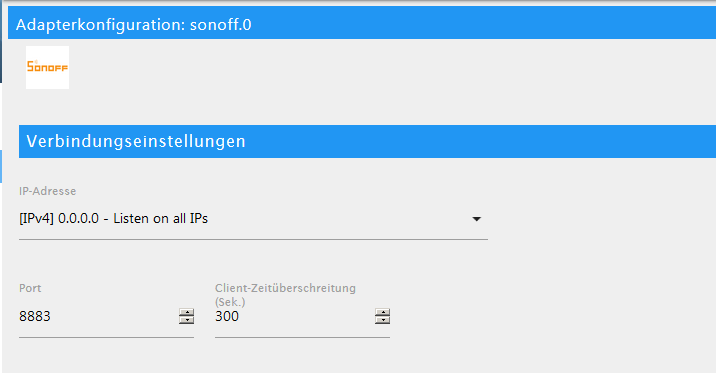Increase Client-Zeitüberschreitung with up arrow

[x=382, y=312]
